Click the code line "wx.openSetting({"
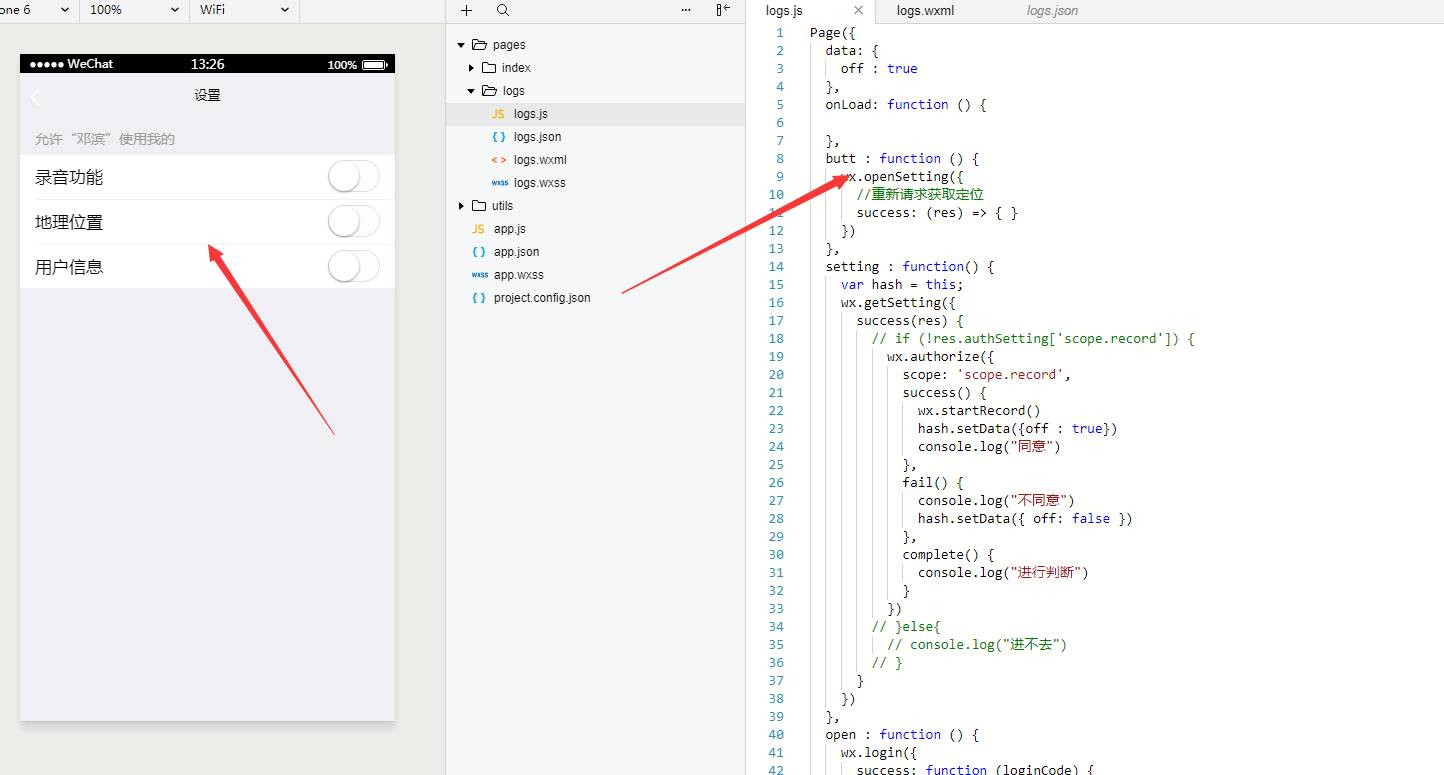Viewport: 1444px width, 775px height. pos(903,177)
